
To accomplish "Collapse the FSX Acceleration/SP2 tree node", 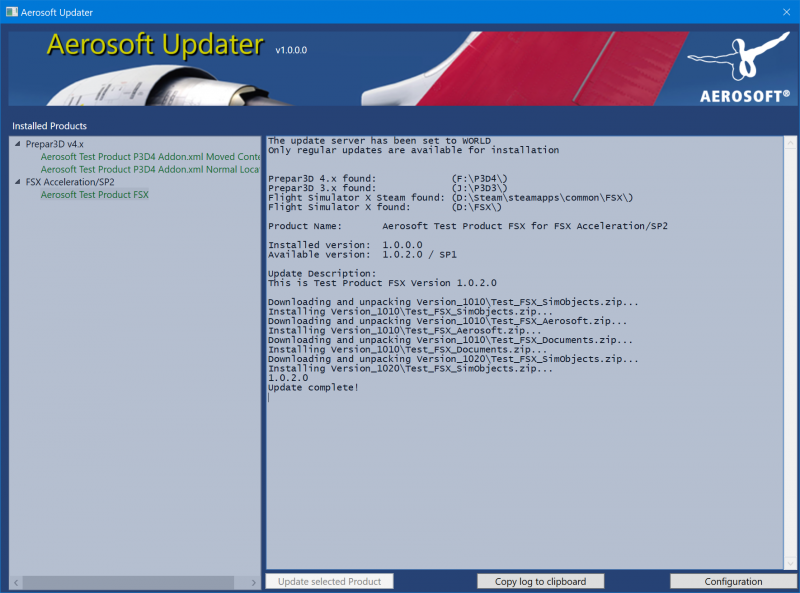I will [x=17, y=182].
